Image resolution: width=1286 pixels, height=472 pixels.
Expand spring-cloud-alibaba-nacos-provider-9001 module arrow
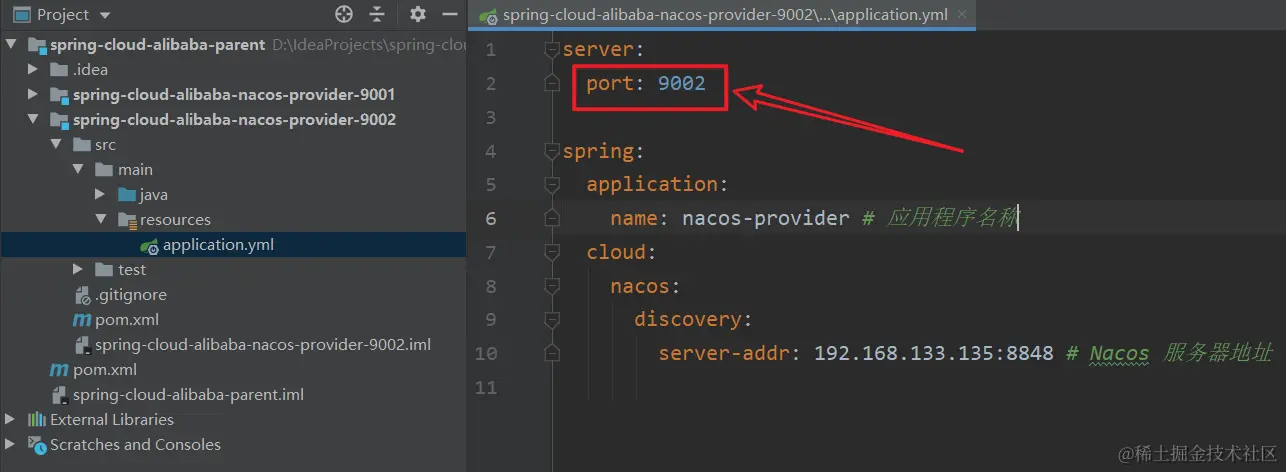[x=34, y=95]
